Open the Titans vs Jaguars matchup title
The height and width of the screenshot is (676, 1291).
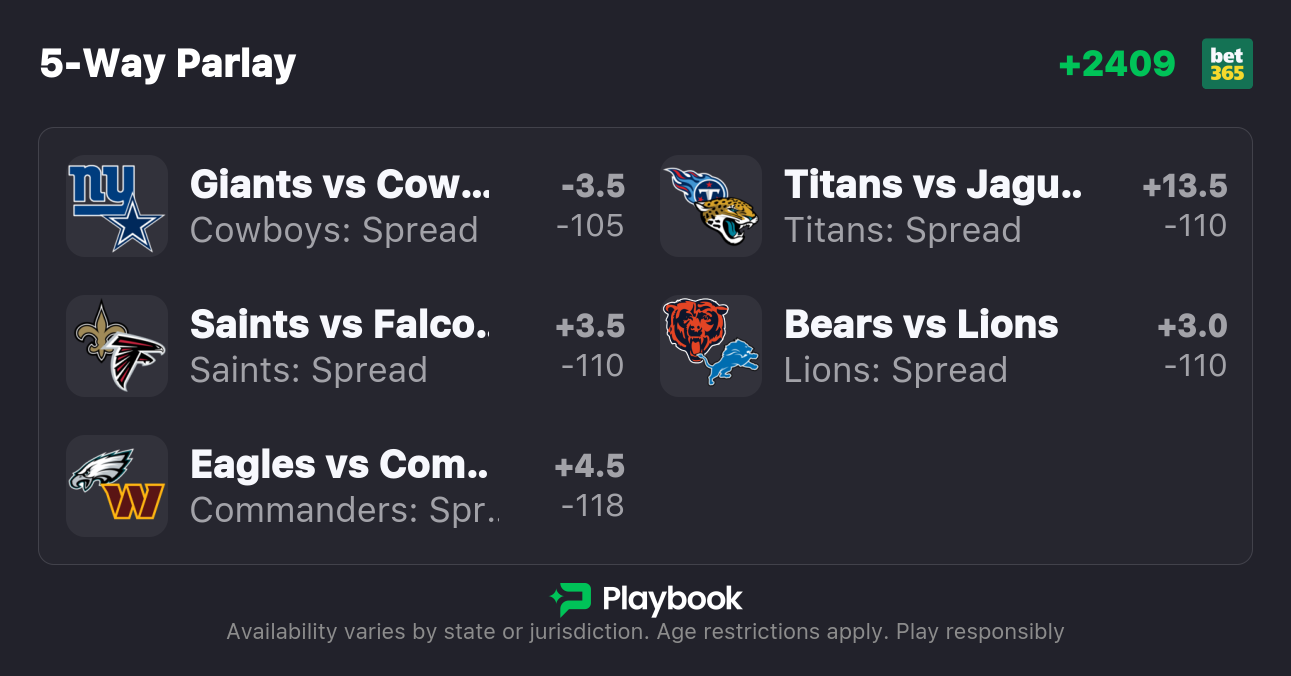[x=933, y=185]
